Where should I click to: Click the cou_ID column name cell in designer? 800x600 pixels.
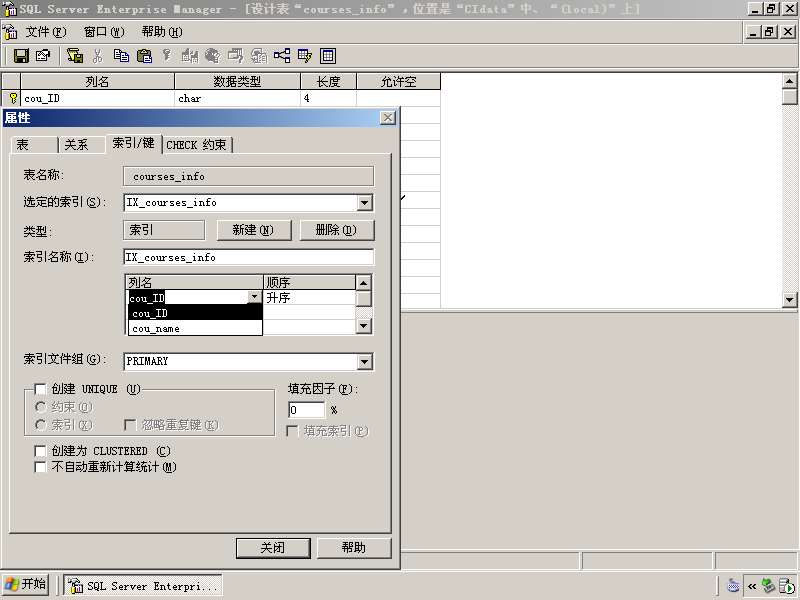tap(97, 98)
